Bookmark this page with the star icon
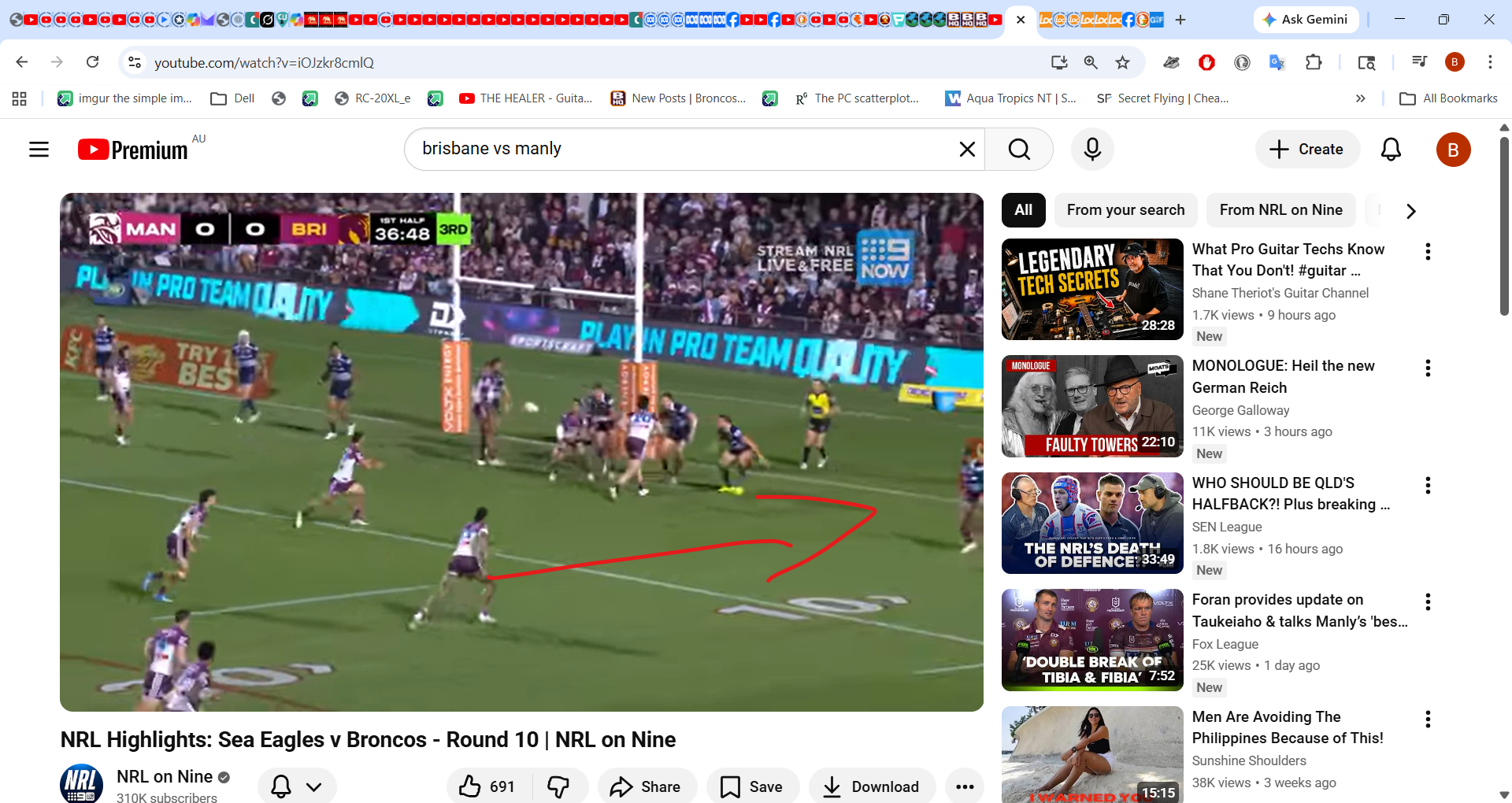The height and width of the screenshot is (803, 1512). [x=1122, y=62]
